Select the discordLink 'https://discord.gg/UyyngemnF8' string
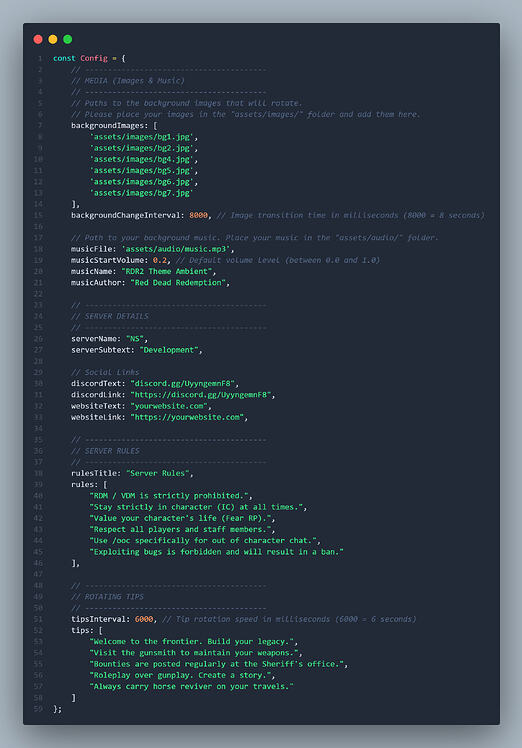This screenshot has height=748, width=522. coord(200,395)
